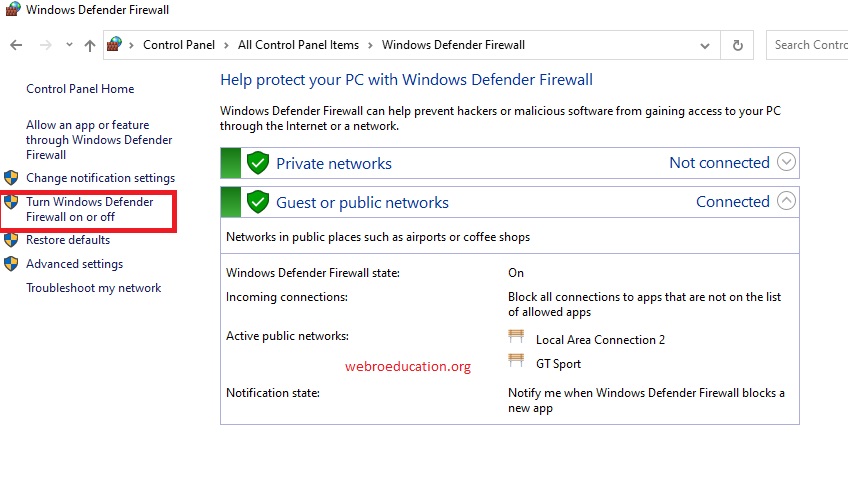Click shield icon beside Advanced settings
The image size is (848, 501).
(x=11, y=264)
